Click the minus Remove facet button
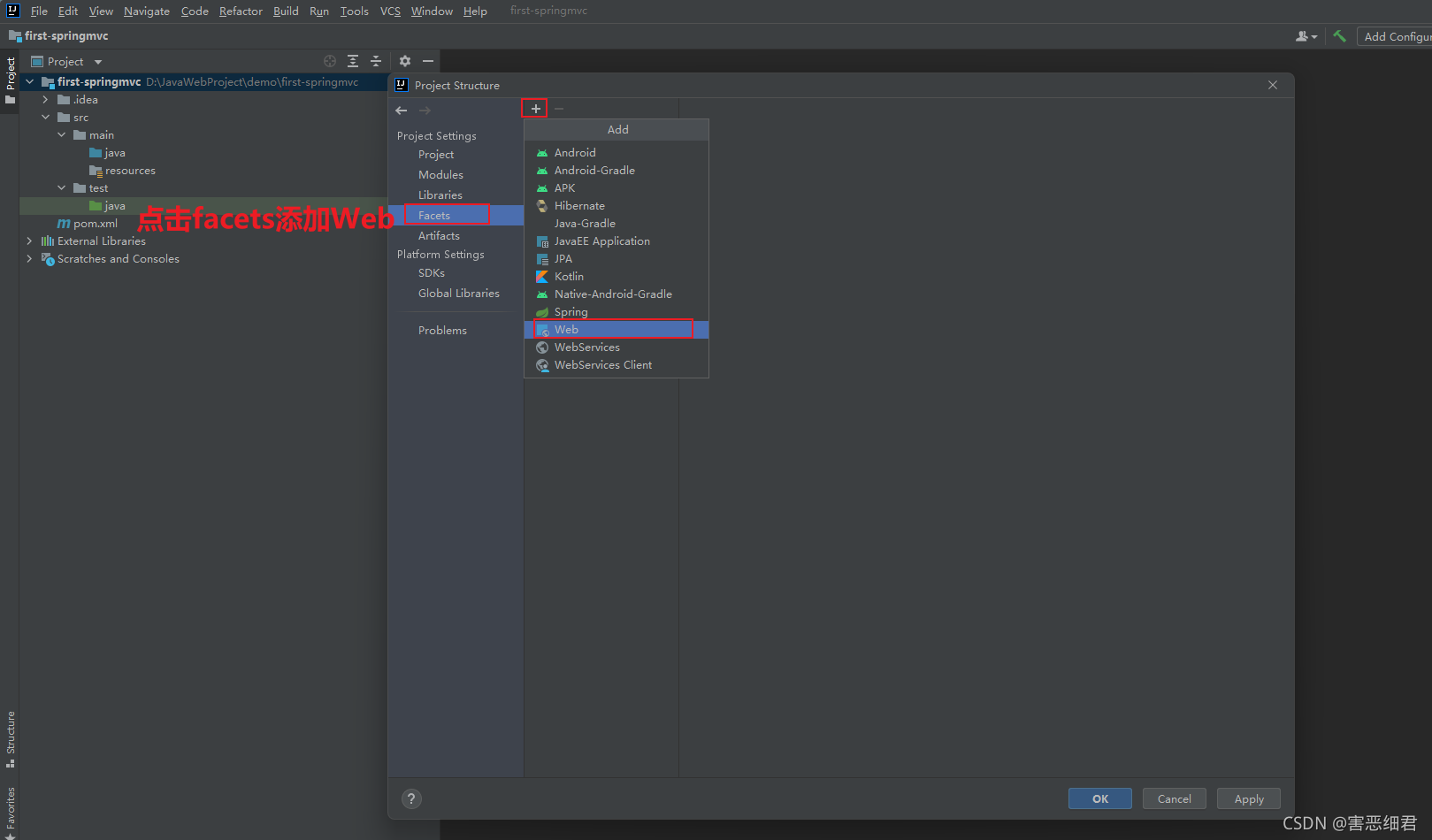 pos(559,109)
